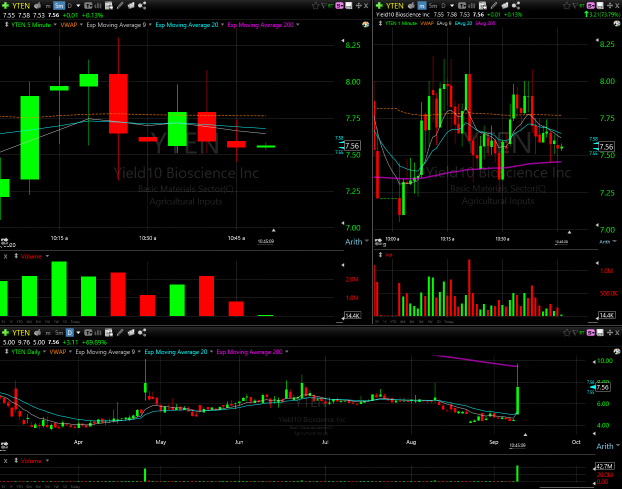Click the studies beaker icon in top-right toolbar

(482, 5)
